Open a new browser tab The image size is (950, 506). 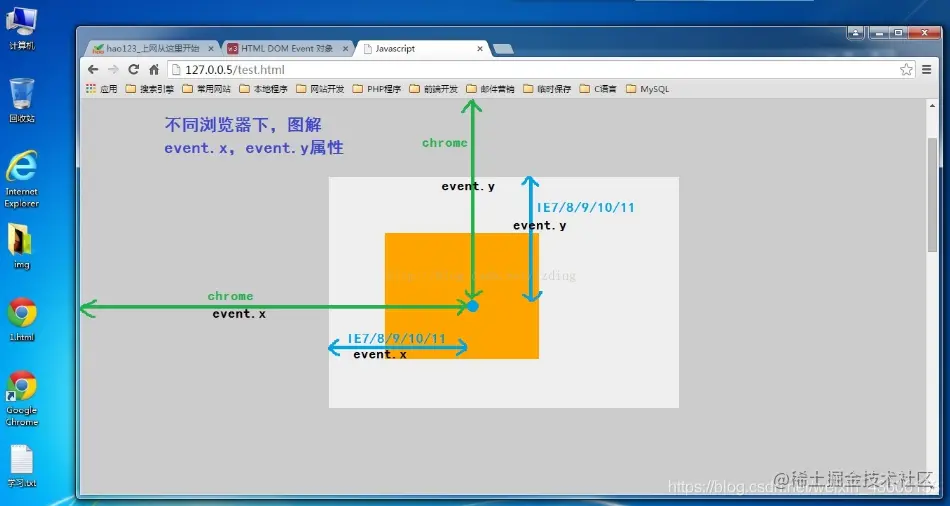(x=503, y=49)
